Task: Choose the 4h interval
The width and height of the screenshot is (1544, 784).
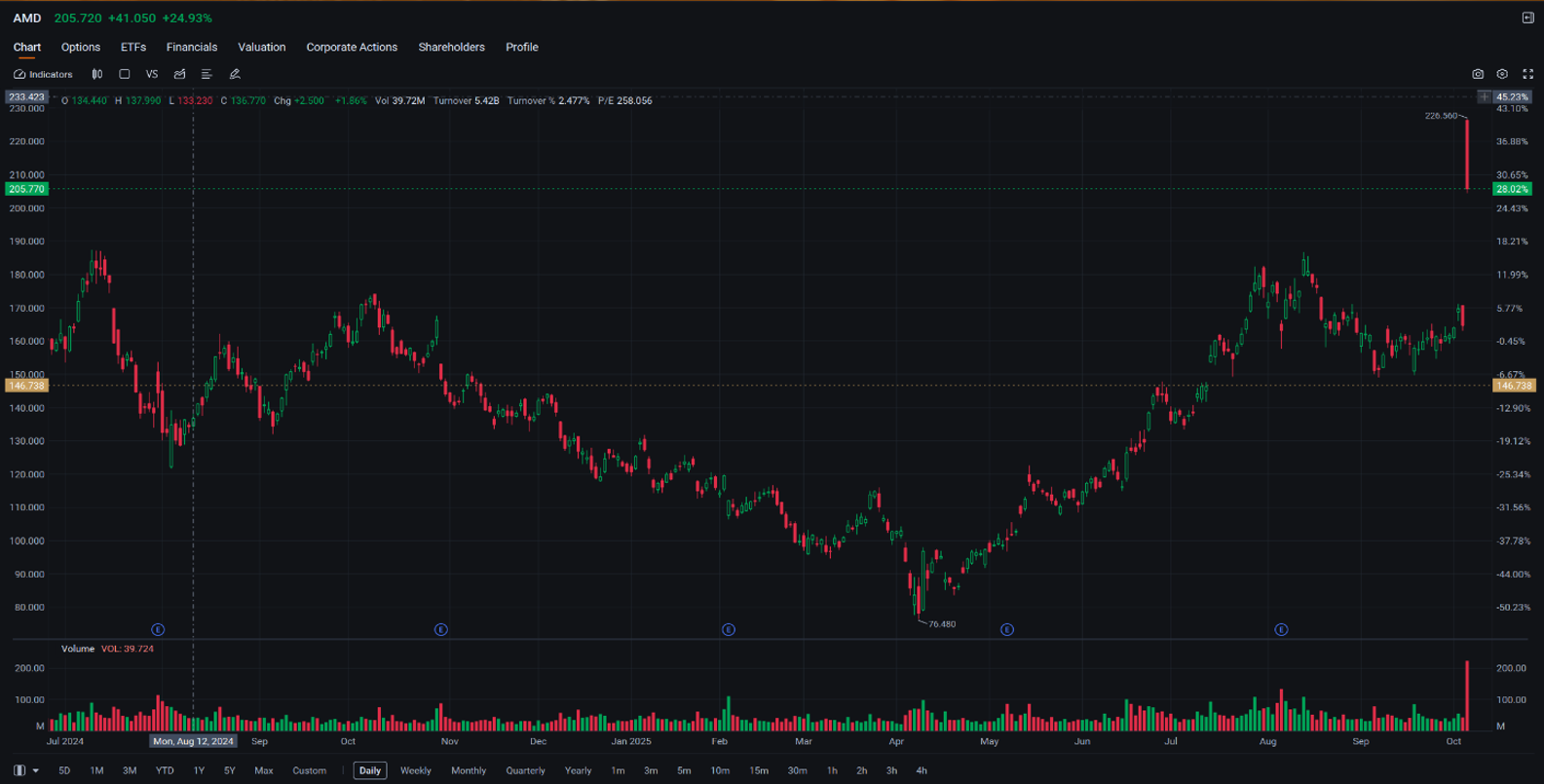Action: 922,770
